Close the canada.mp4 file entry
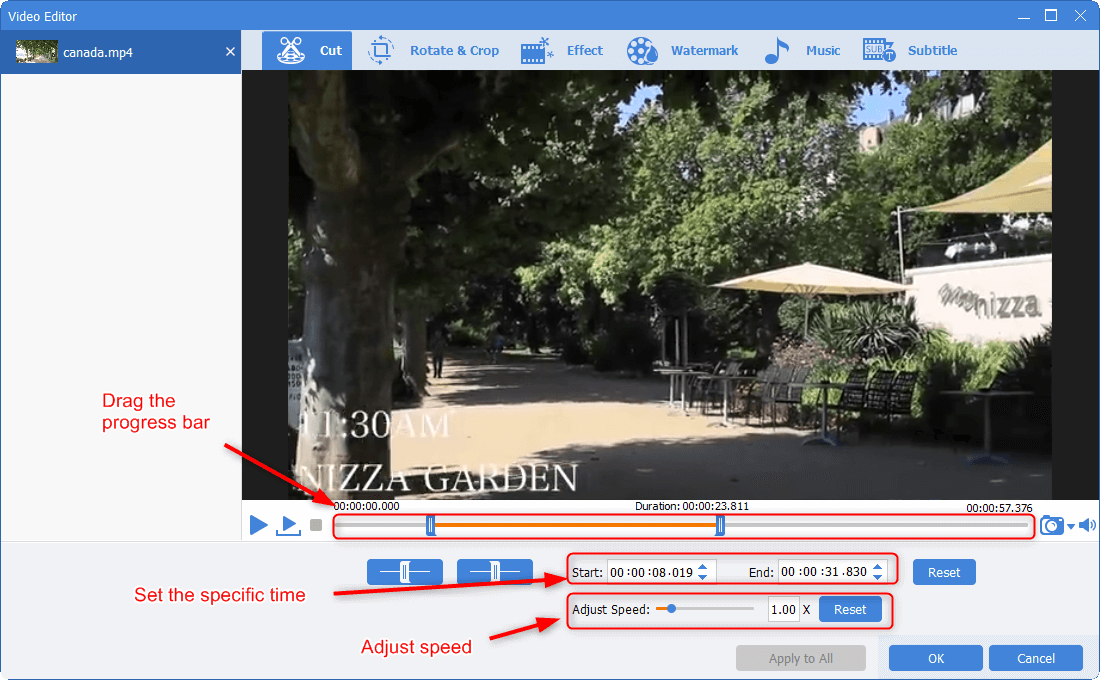 (x=230, y=52)
